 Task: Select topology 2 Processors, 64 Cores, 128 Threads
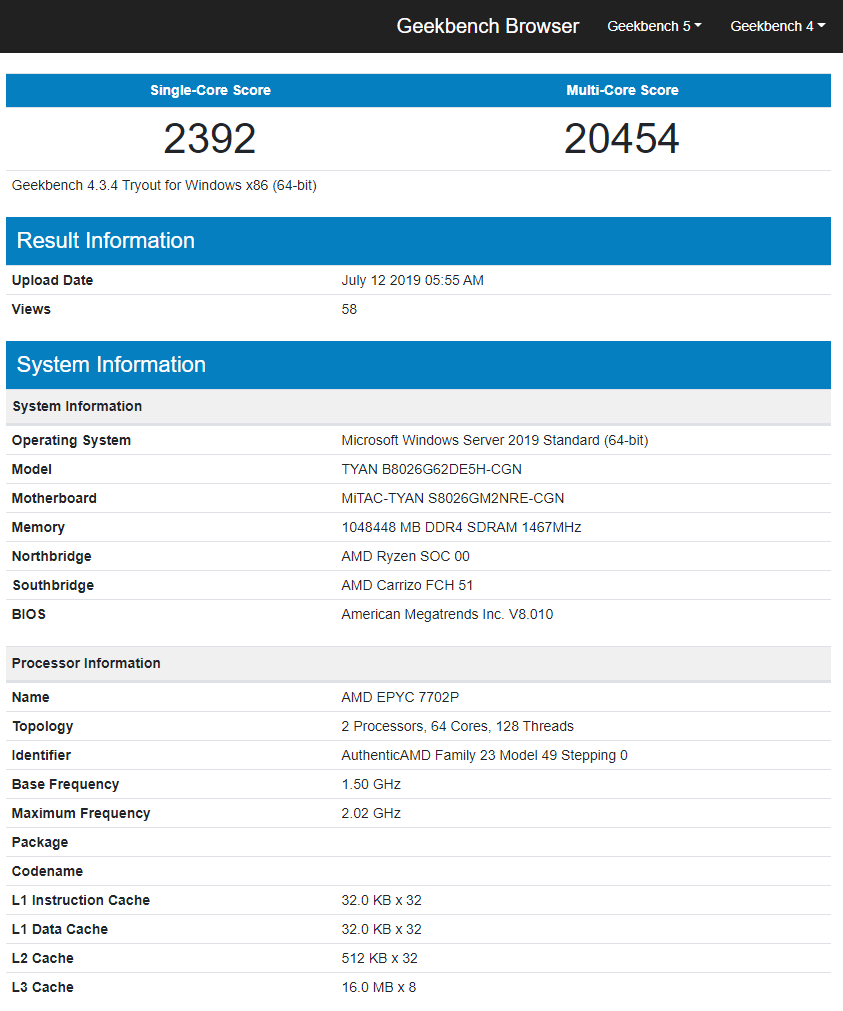pos(457,727)
